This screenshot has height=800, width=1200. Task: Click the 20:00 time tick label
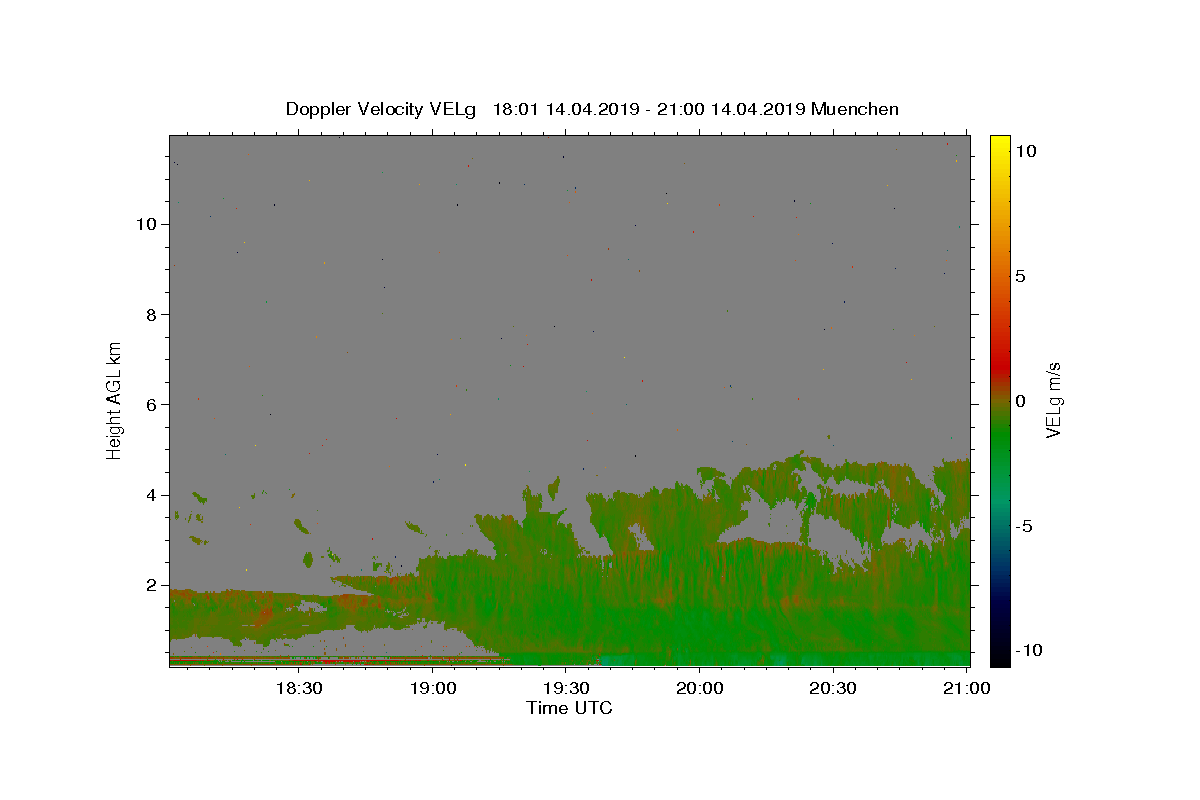click(699, 689)
